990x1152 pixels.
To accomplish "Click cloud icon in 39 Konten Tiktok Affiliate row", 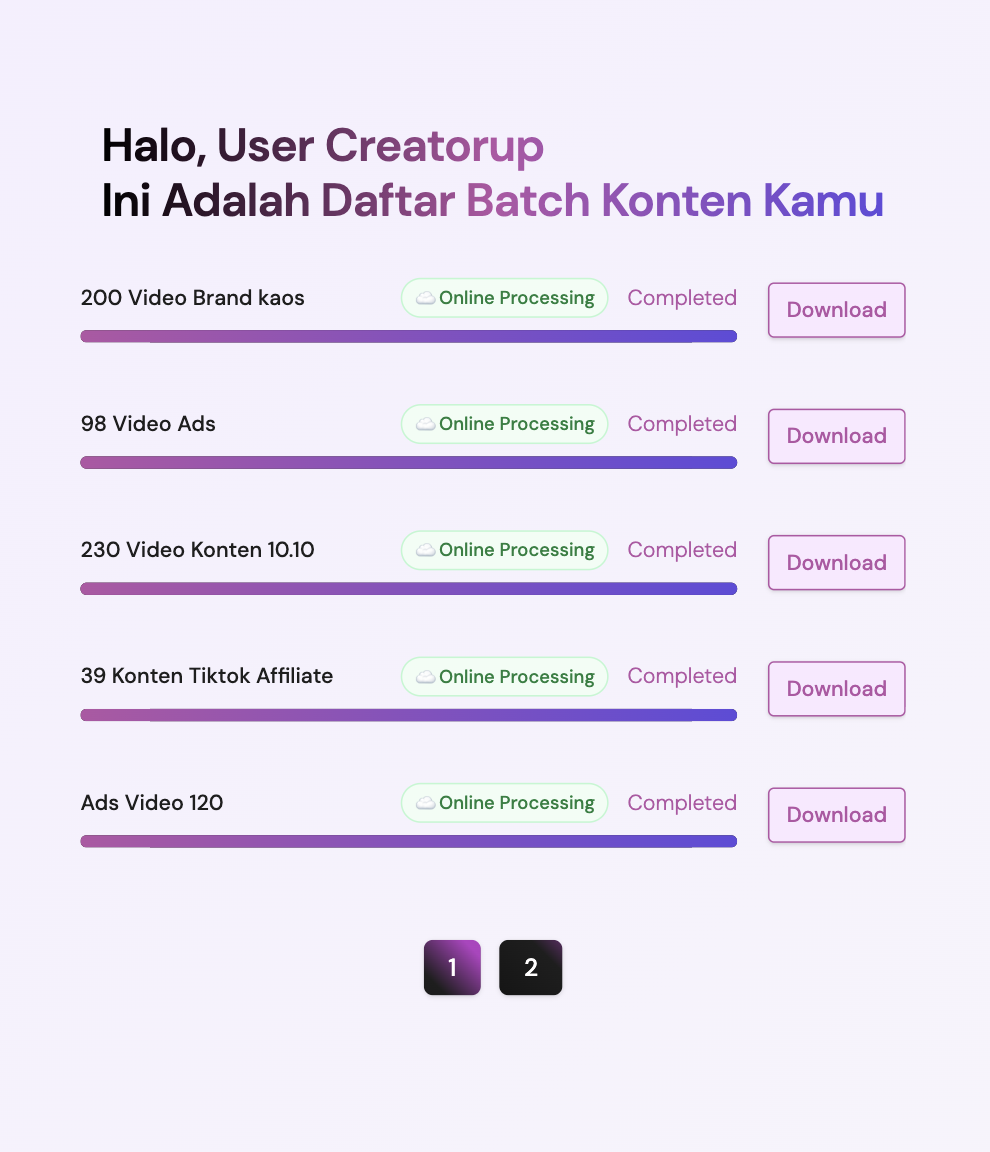I will (x=425, y=677).
